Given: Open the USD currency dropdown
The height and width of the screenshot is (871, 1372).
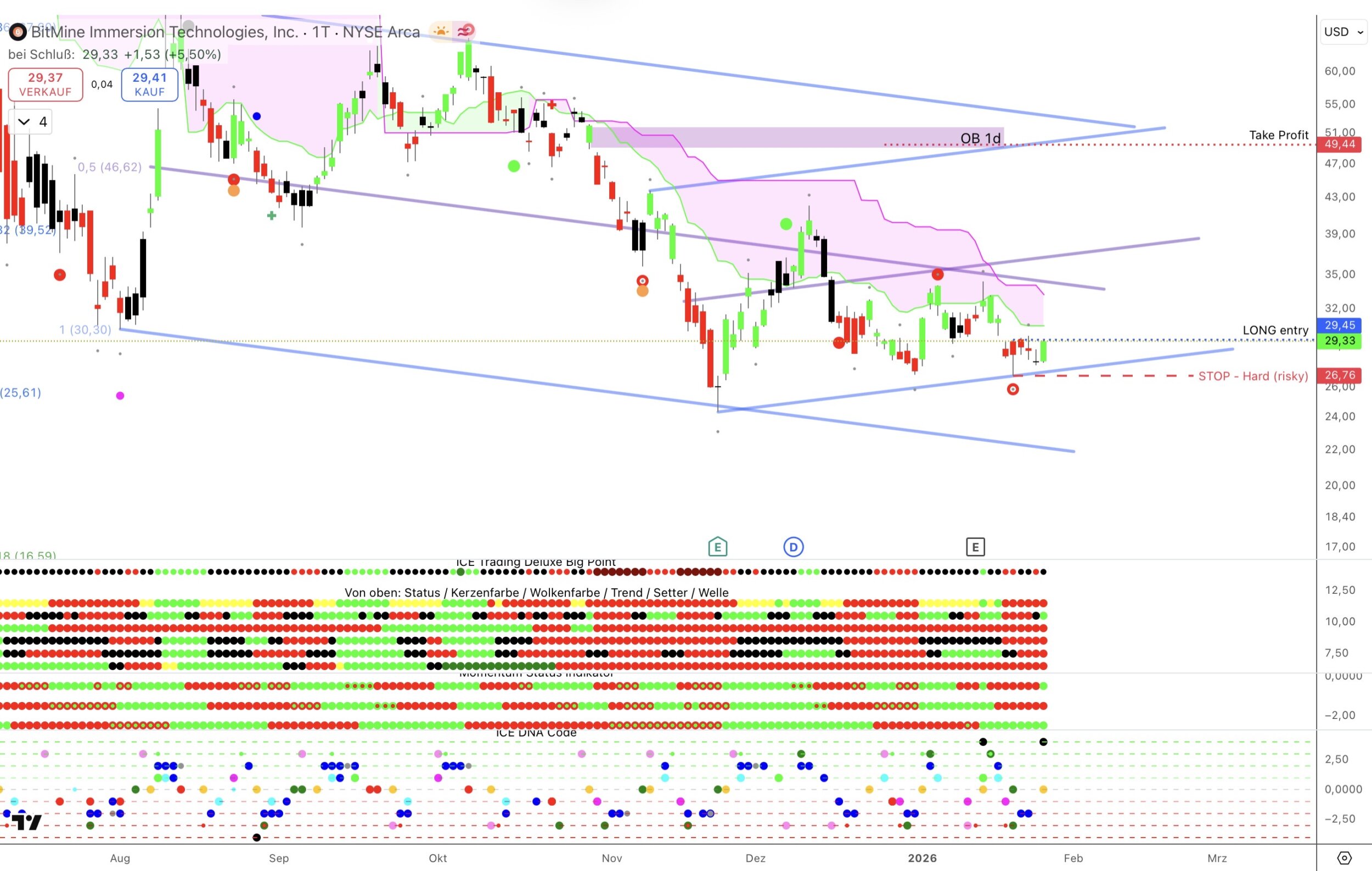Looking at the screenshot, I should coord(1343,32).
